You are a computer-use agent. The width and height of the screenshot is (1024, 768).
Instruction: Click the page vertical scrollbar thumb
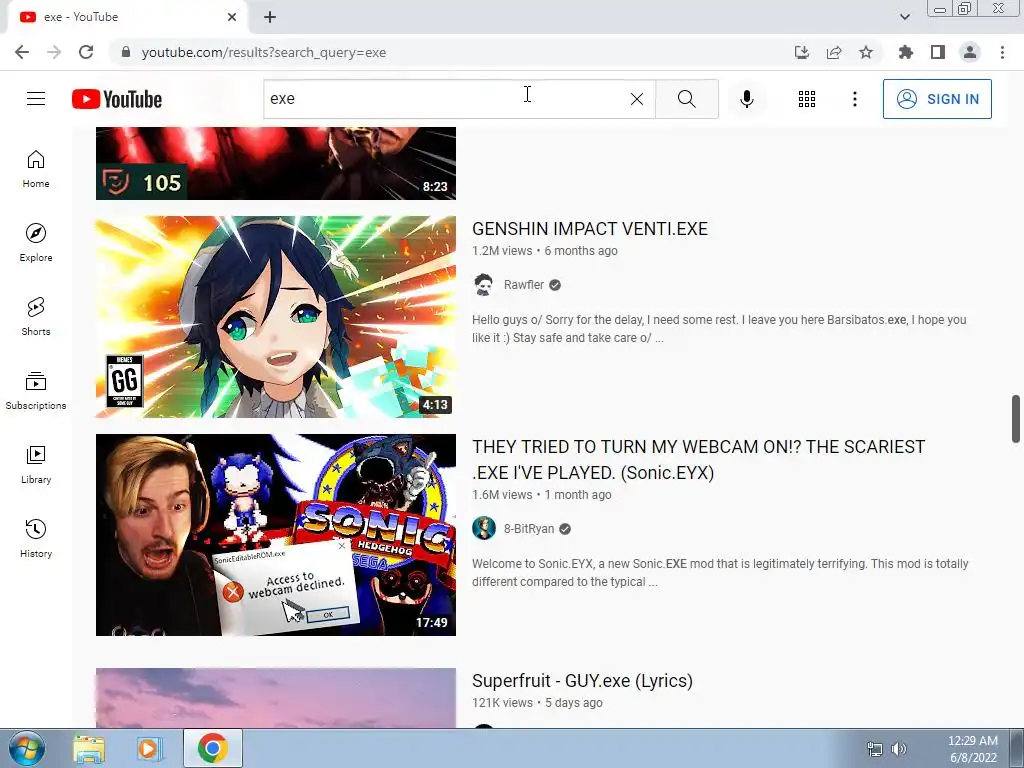[1016, 419]
